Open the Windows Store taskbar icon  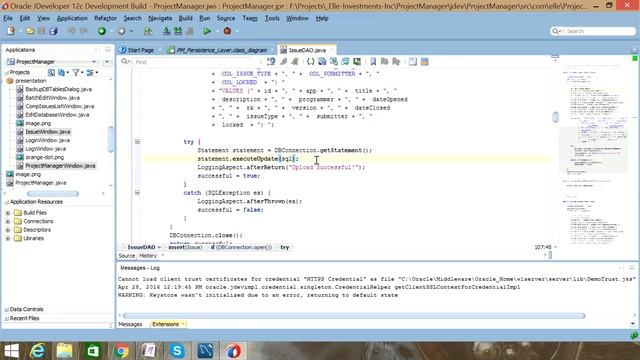93,351
